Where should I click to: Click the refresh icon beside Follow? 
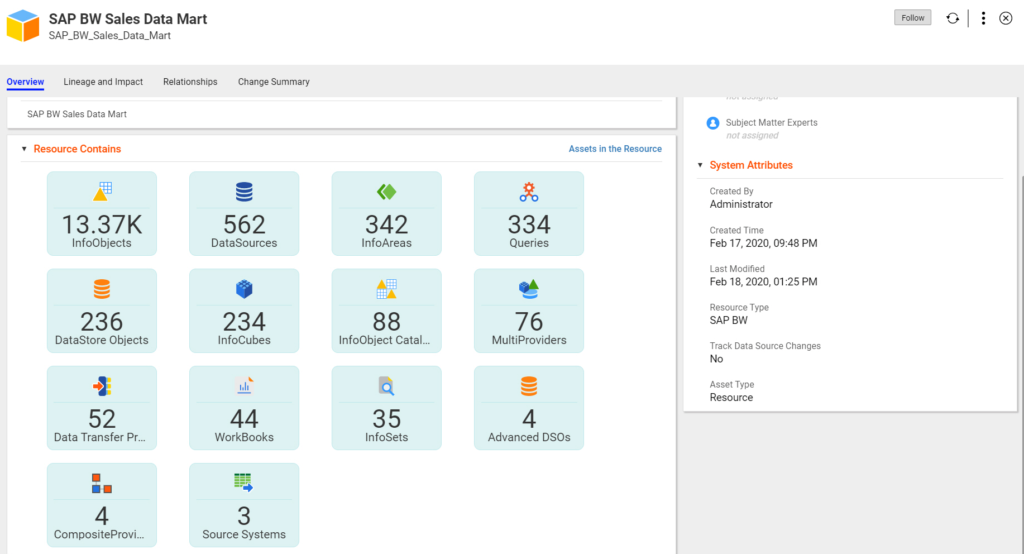953,18
